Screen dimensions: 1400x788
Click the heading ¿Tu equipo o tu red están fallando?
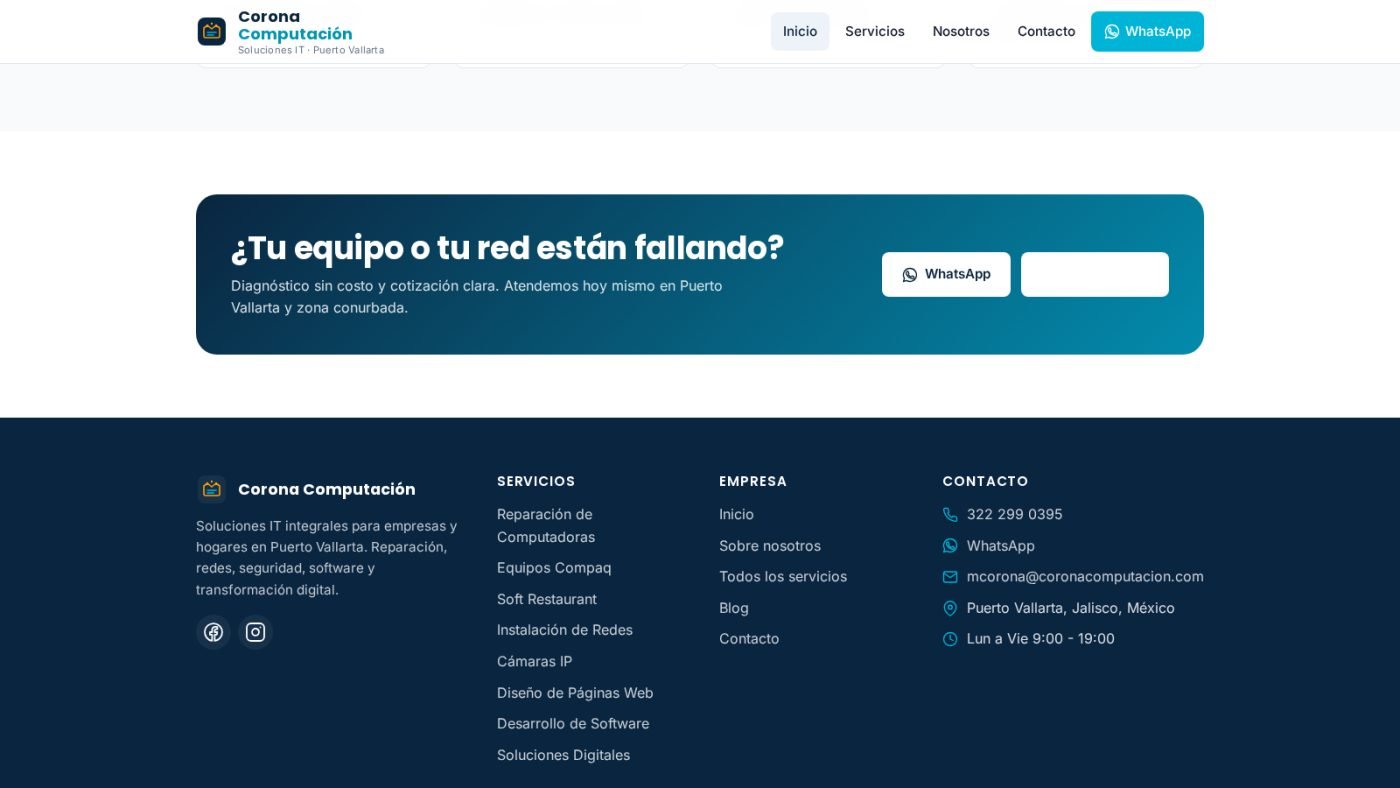coord(507,248)
